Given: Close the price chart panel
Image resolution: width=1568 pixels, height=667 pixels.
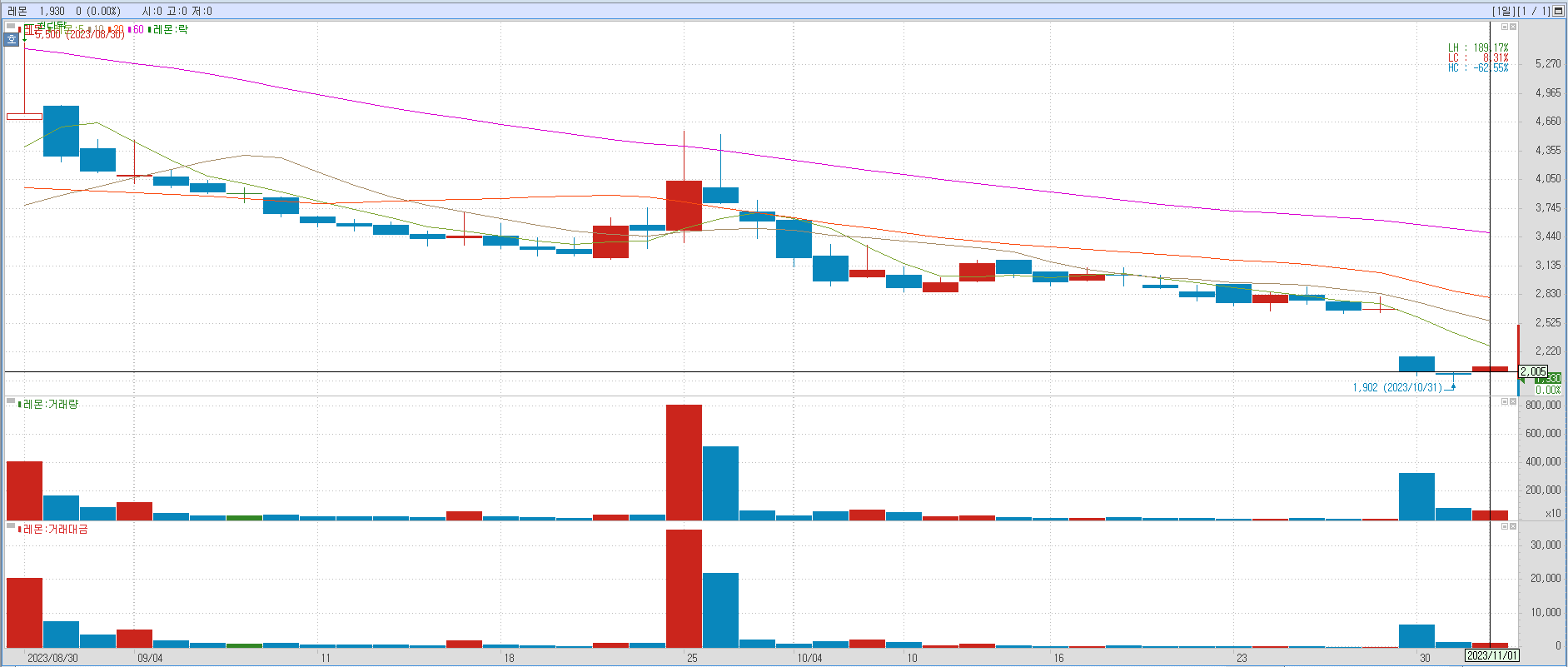Looking at the screenshot, I should coord(1513,27).
